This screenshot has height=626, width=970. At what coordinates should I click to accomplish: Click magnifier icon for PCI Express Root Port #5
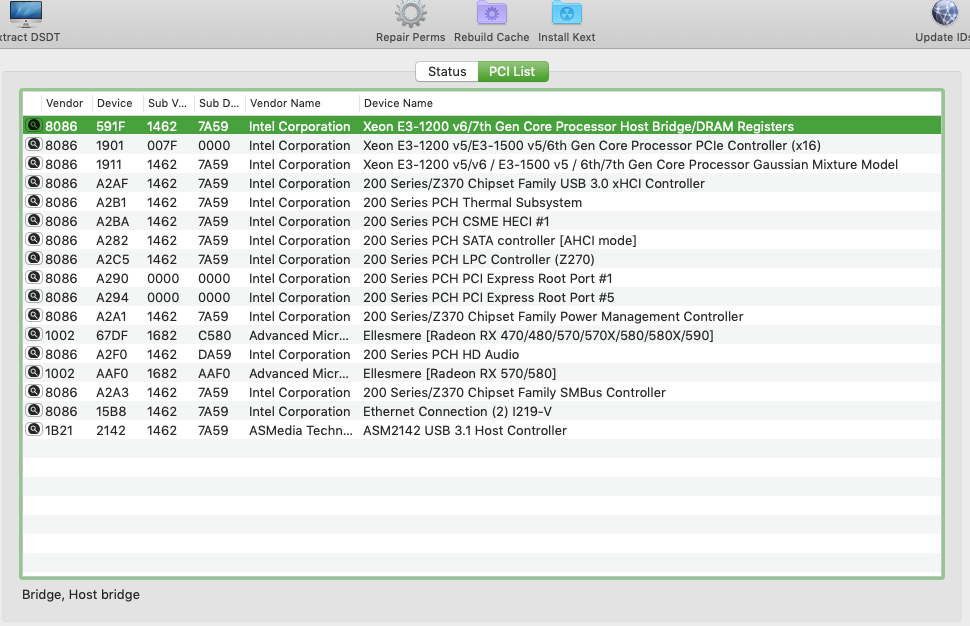pos(33,296)
